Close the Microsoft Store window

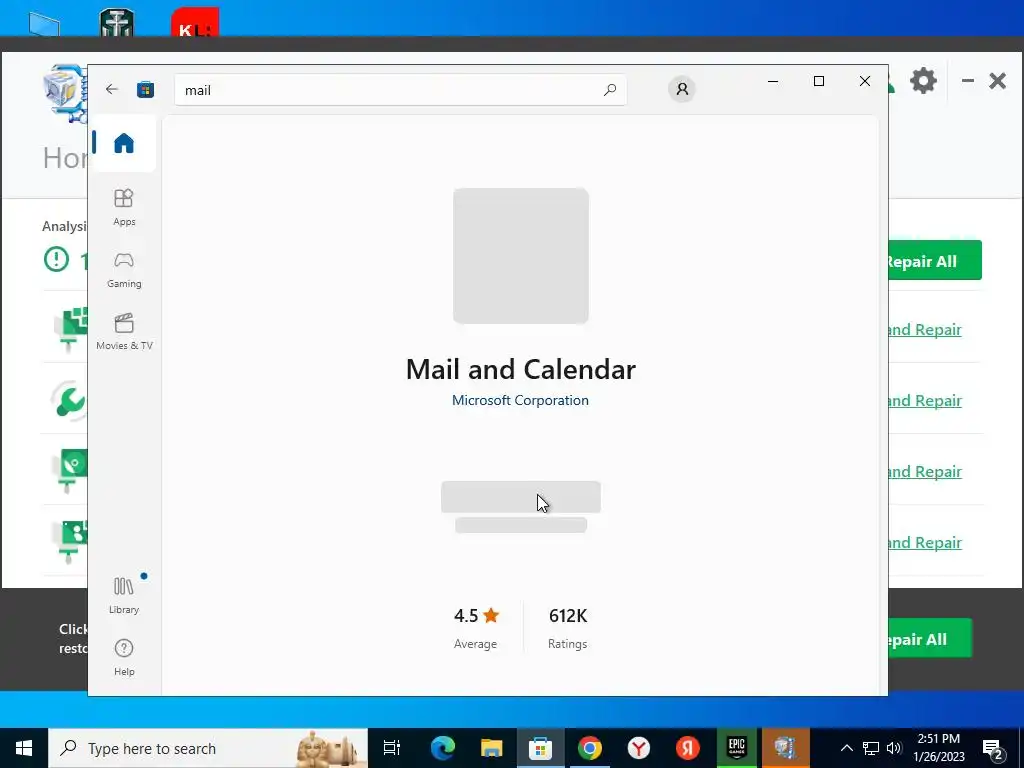pyautogui.click(x=865, y=81)
